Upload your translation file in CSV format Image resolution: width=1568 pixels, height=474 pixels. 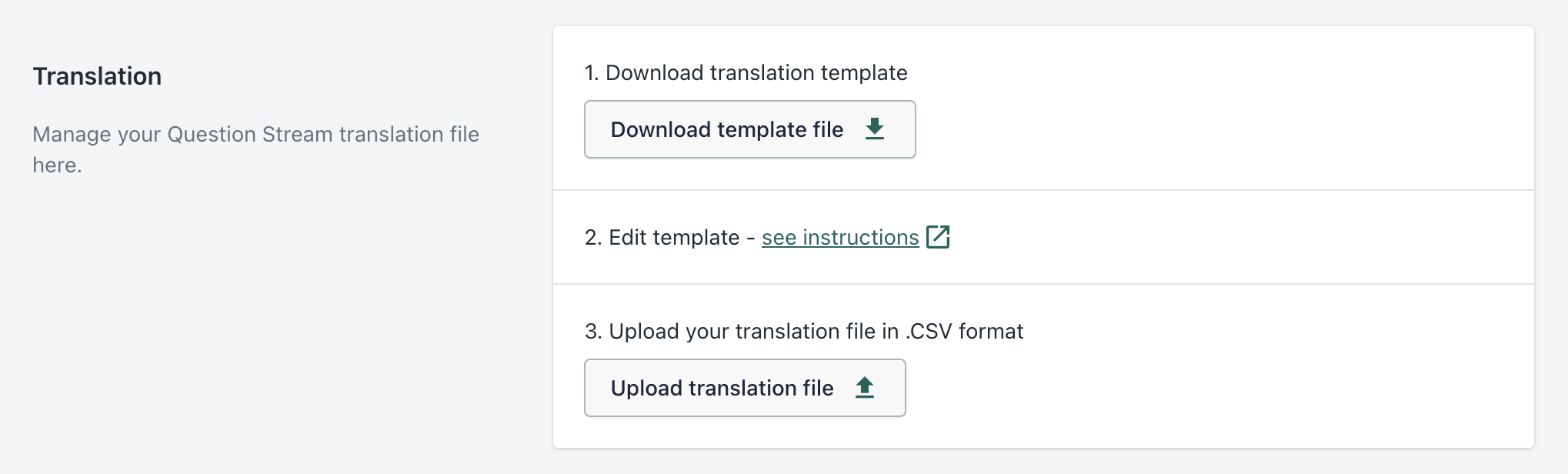(x=744, y=388)
